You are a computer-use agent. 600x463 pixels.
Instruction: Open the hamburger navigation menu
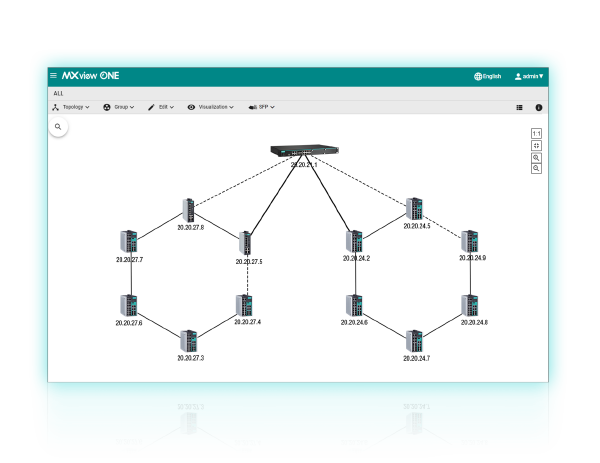[x=54, y=76]
